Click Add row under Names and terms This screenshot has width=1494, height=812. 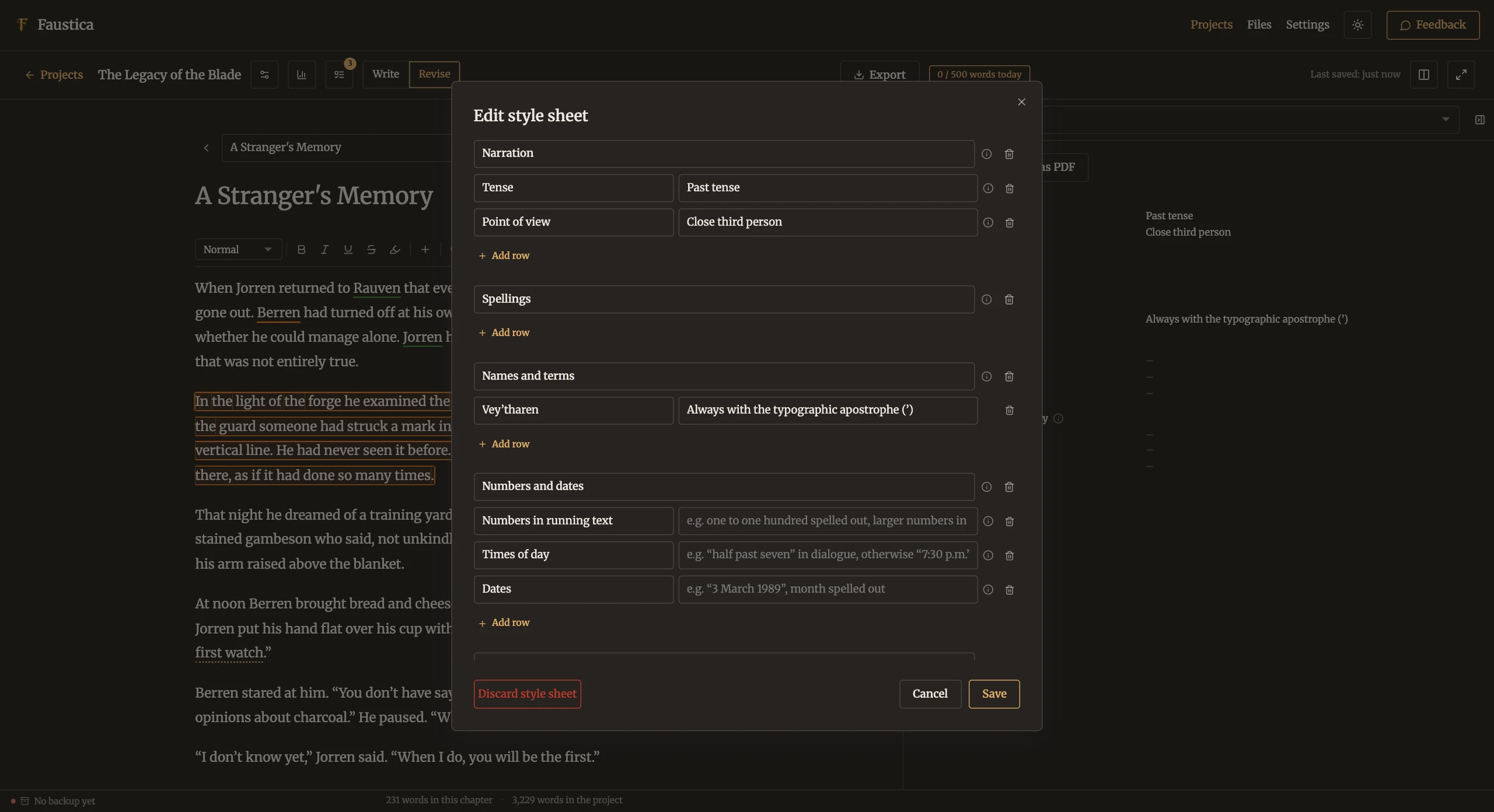pyautogui.click(x=504, y=444)
